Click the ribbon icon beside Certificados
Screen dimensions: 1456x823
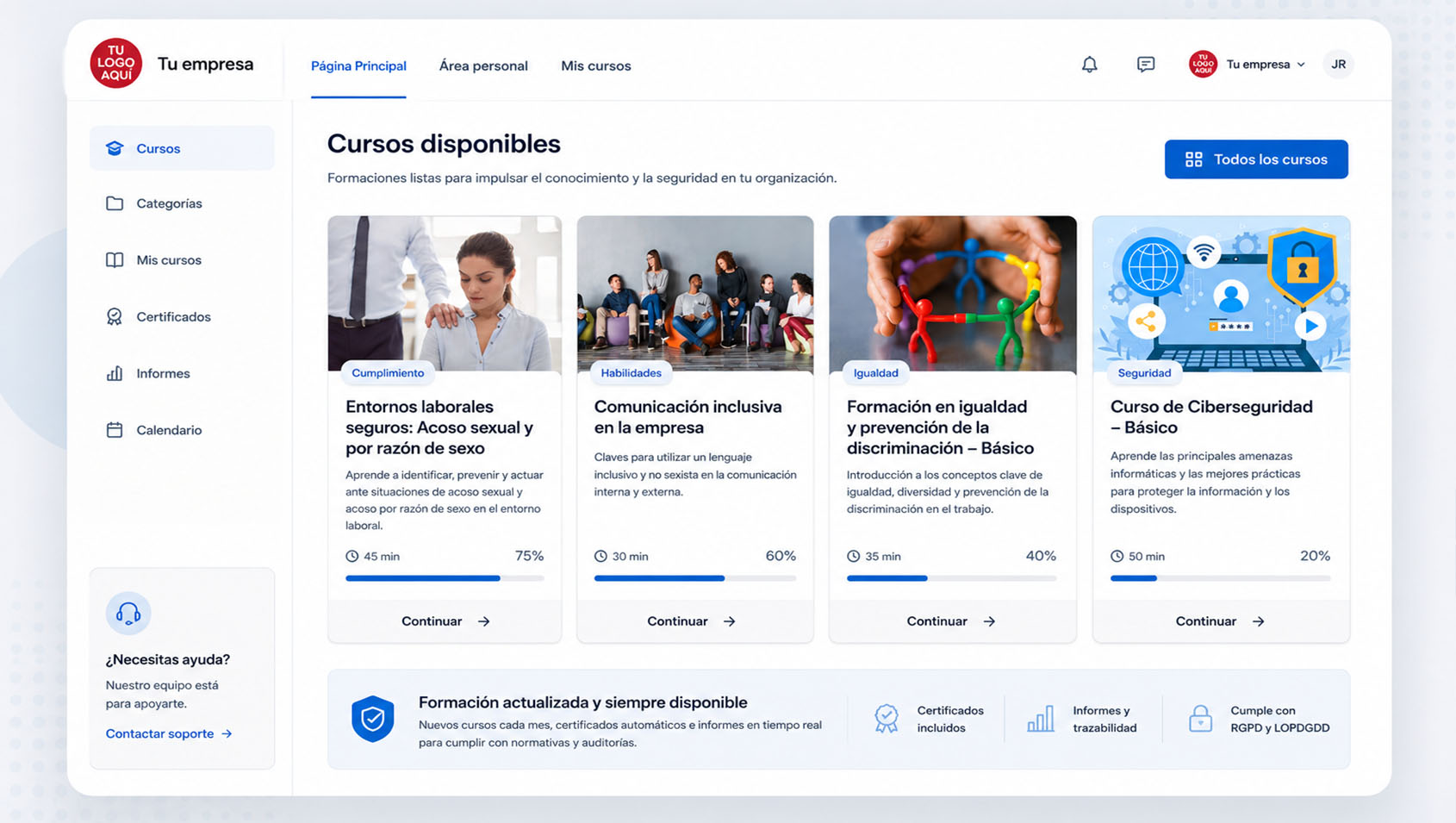(115, 317)
